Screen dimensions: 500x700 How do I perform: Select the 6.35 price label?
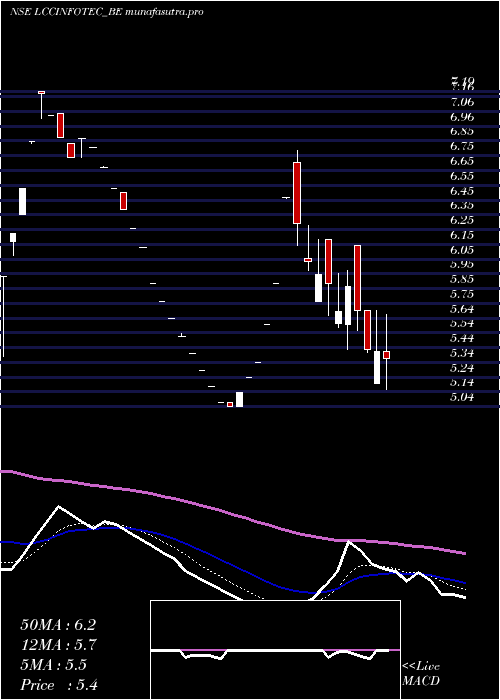pyautogui.click(x=462, y=205)
